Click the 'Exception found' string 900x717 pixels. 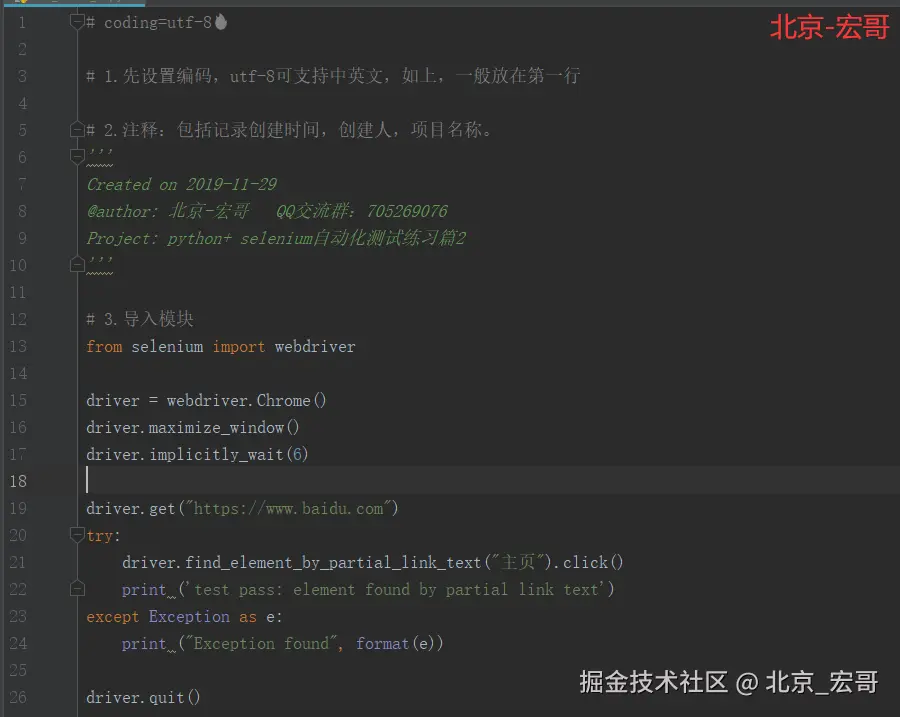coord(261,644)
